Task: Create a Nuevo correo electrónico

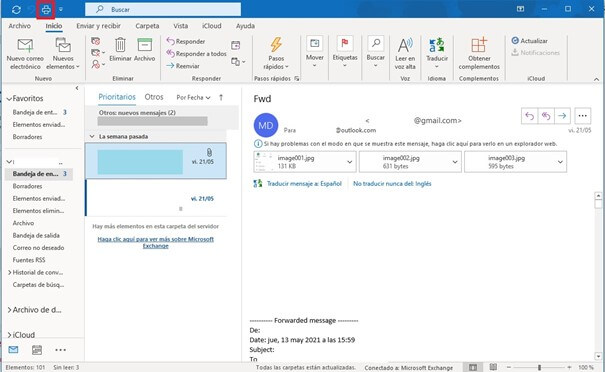Action: coord(25,54)
